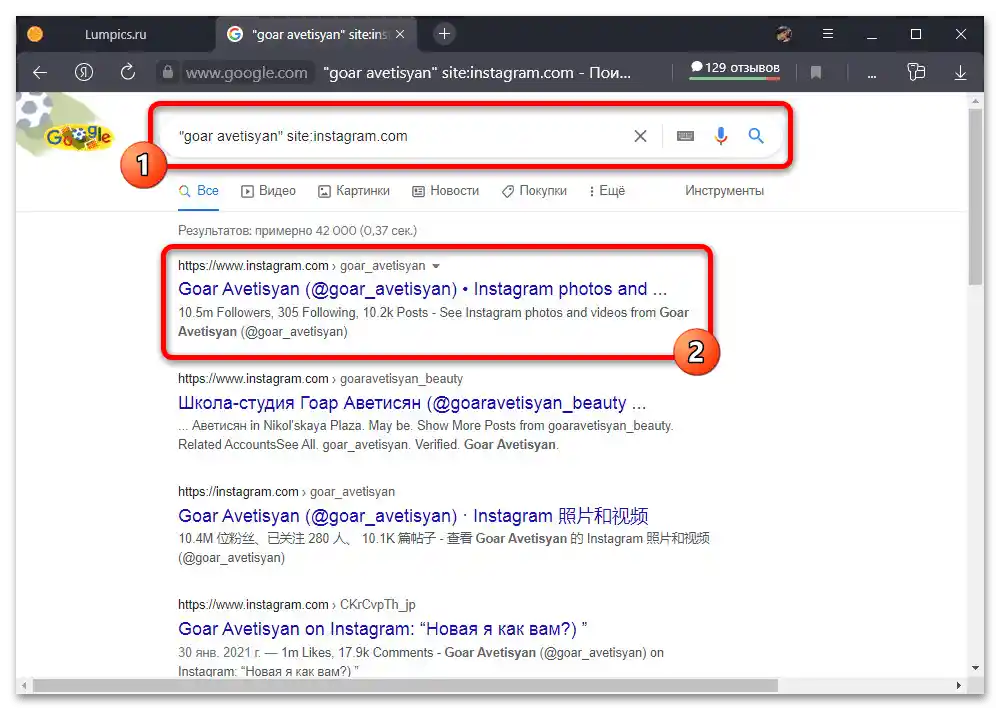Start voice search with the microphone
Viewport: 1000px width, 710px height.
(721, 136)
